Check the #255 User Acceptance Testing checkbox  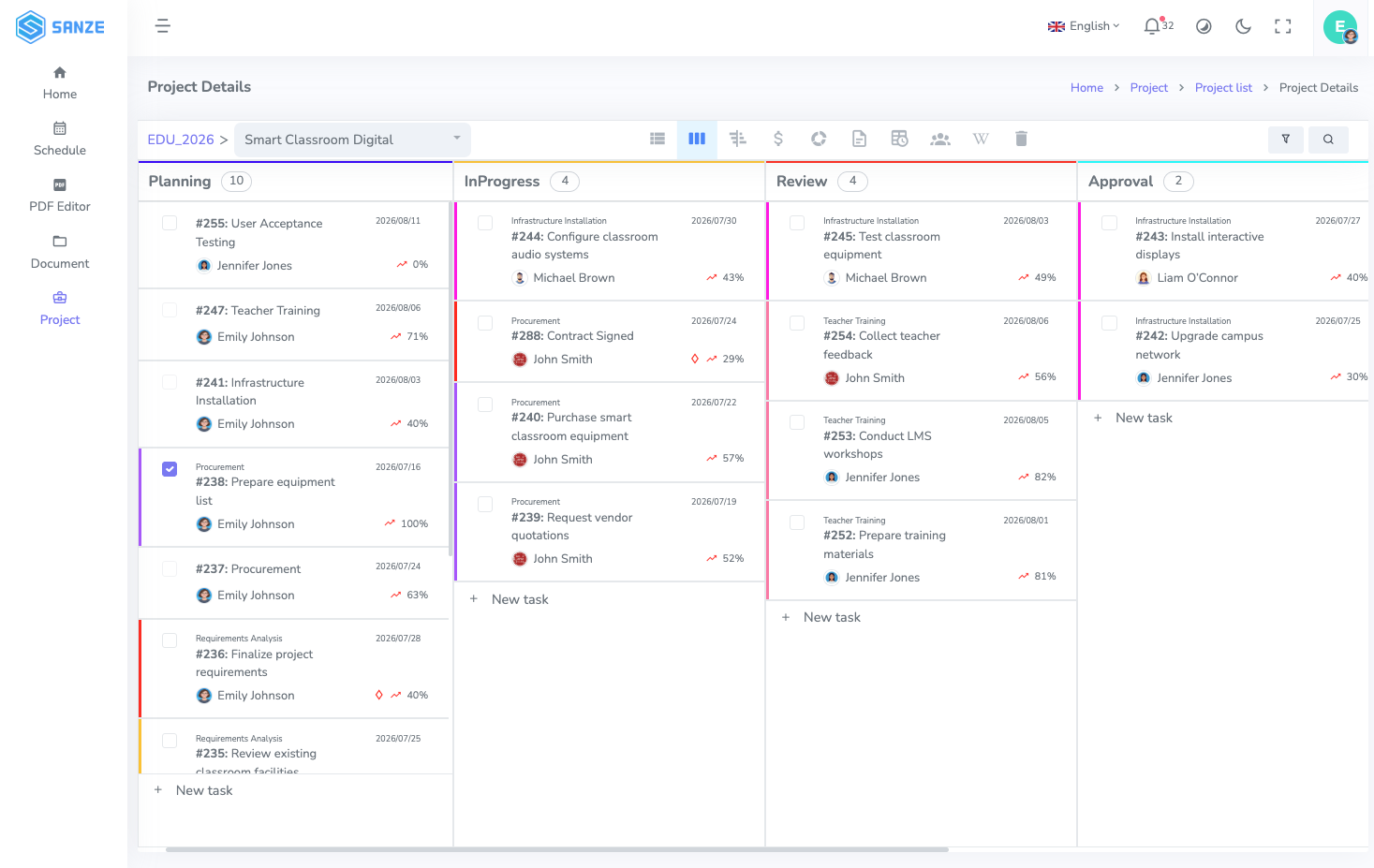click(x=170, y=223)
